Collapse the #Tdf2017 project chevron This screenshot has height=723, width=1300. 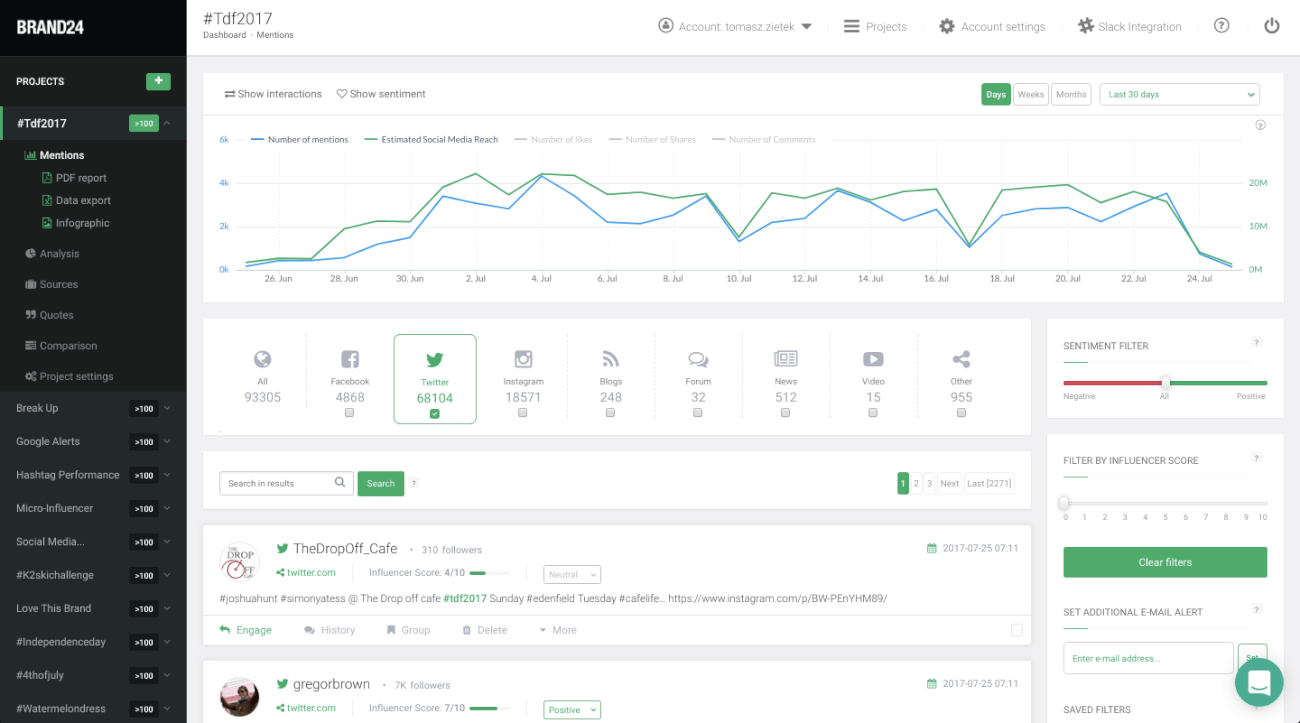click(x=167, y=123)
